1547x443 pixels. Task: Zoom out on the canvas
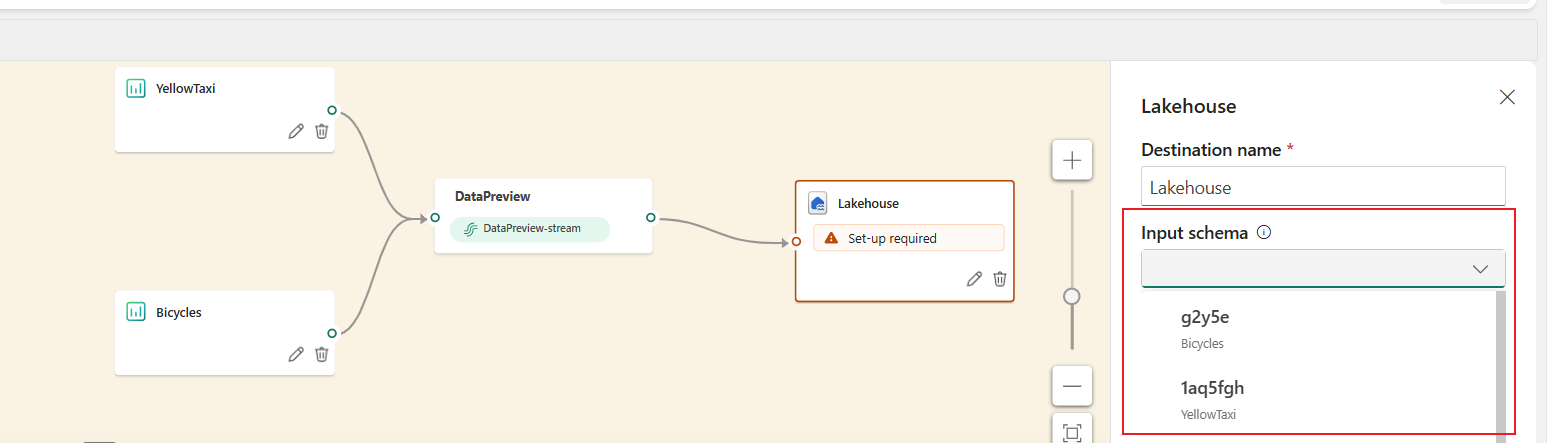pyautogui.click(x=1072, y=386)
